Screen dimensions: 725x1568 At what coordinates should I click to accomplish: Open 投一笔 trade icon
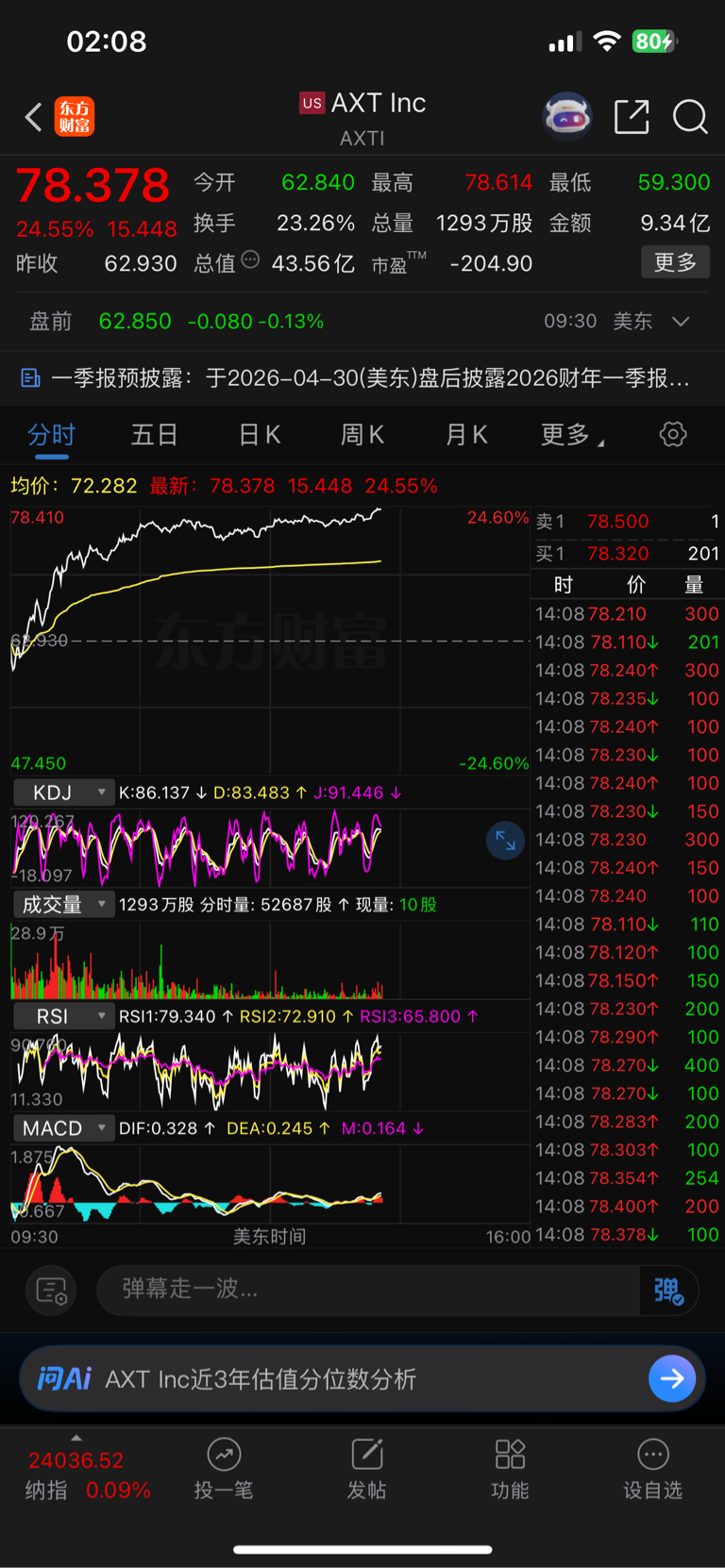[224, 1469]
